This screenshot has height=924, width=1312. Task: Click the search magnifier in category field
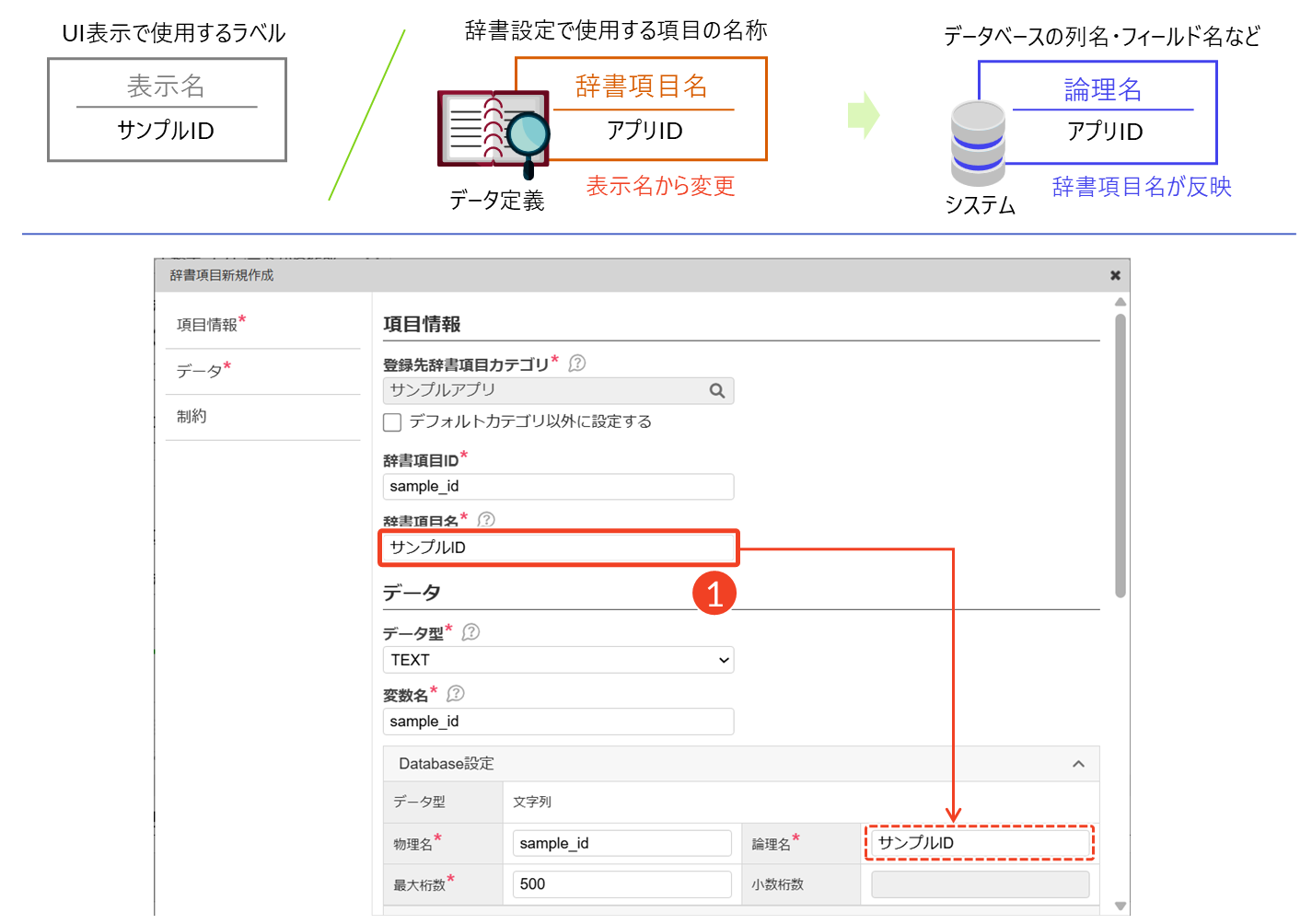[x=717, y=391]
